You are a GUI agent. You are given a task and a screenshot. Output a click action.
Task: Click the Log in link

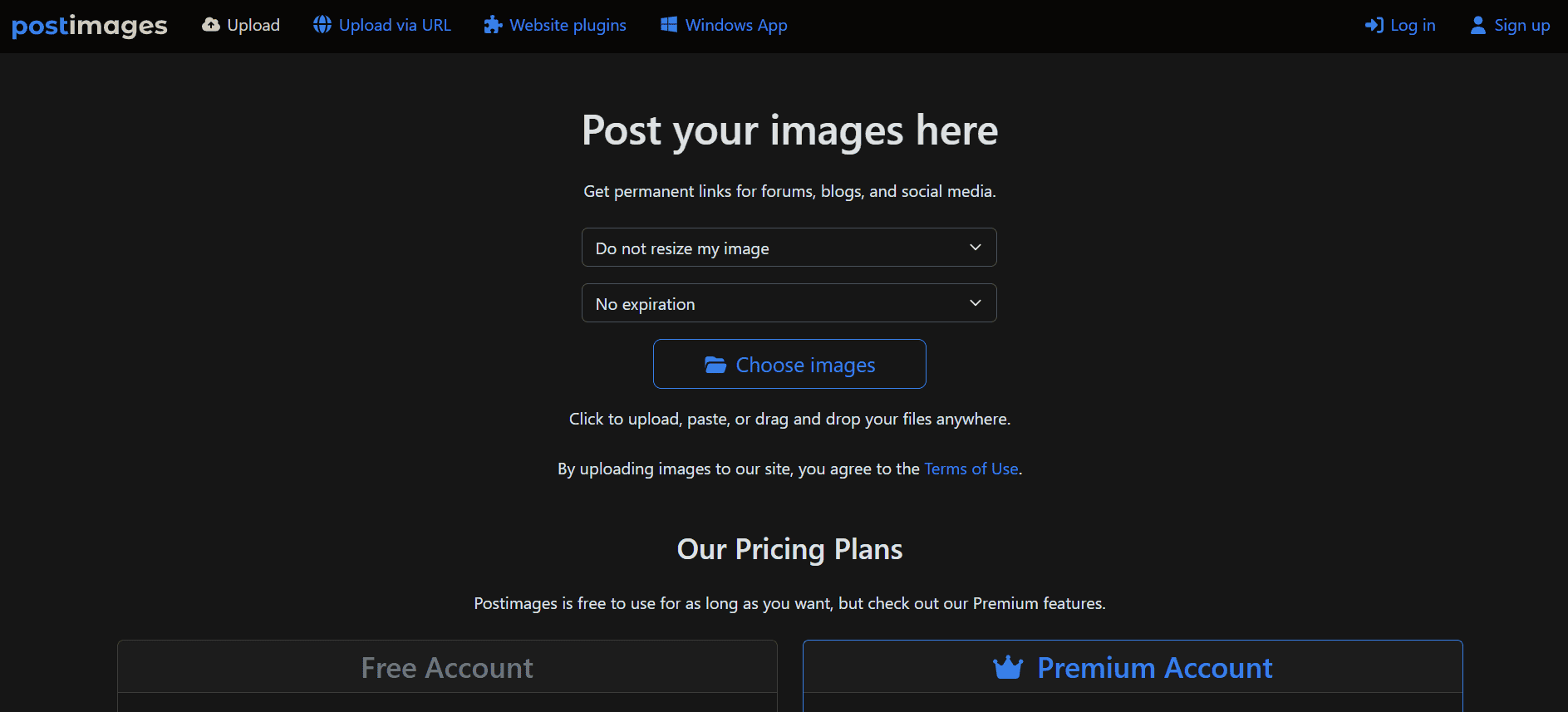1411,25
